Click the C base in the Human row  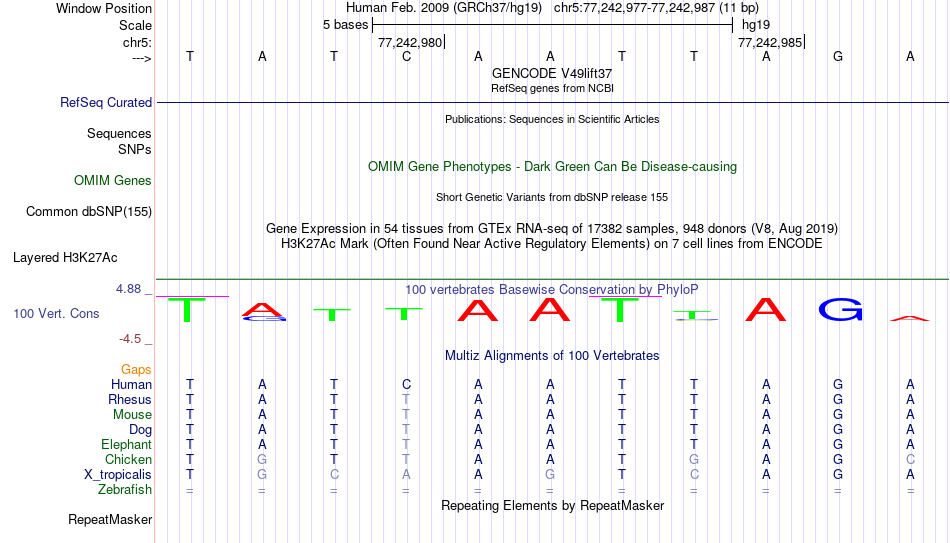(406, 384)
